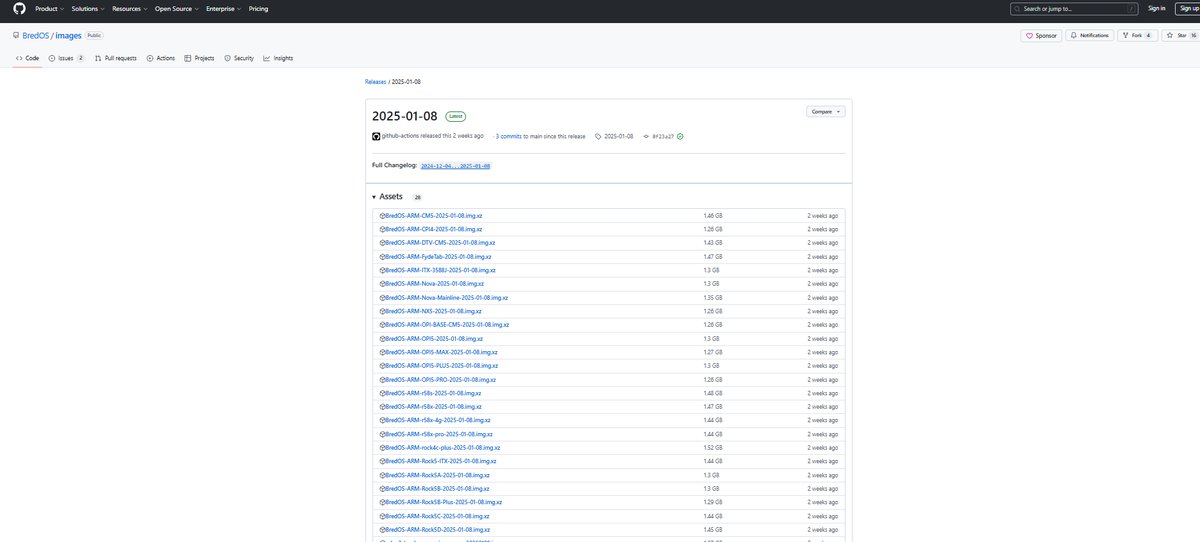Download BredOS-ARM-OPI-BASE-CM5 image file
1200x542 pixels.
pyautogui.click(x=447, y=325)
